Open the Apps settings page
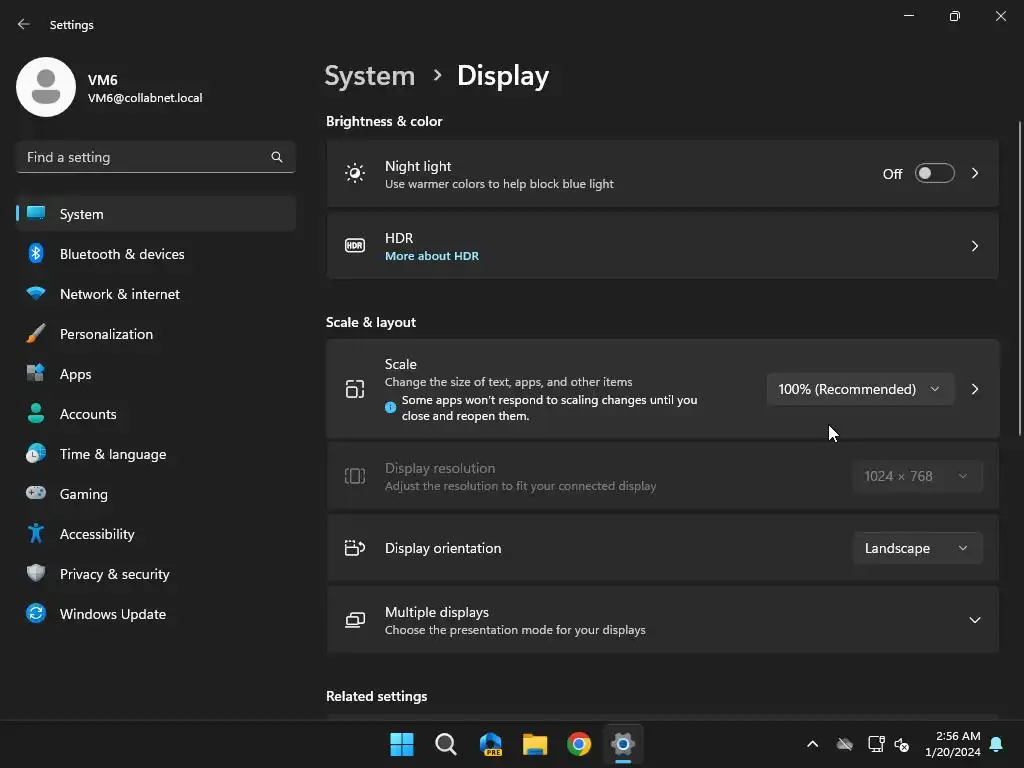 click(x=156, y=374)
